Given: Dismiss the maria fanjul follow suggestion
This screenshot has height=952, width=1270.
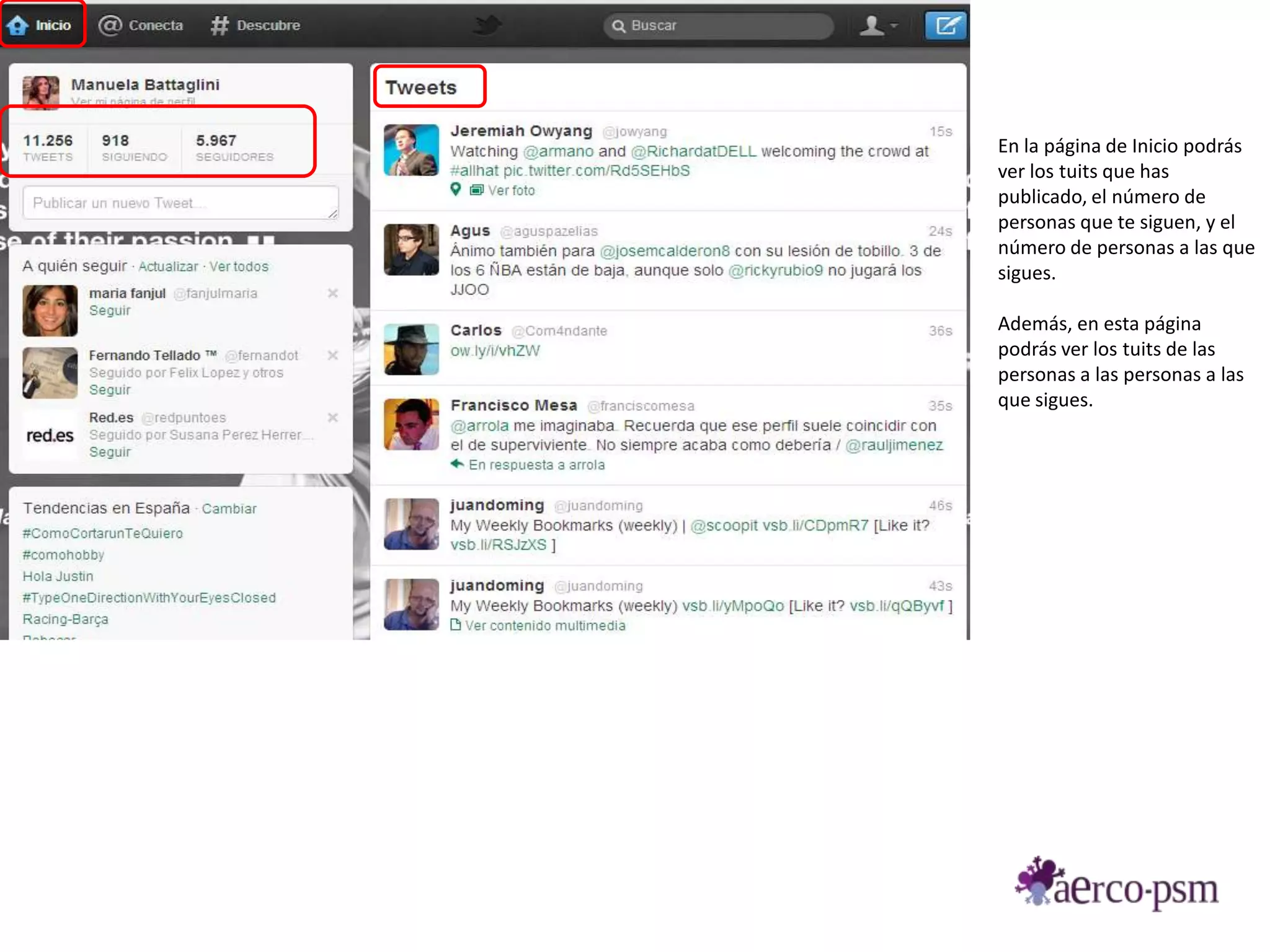Looking at the screenshot, I should pos(333,293).
